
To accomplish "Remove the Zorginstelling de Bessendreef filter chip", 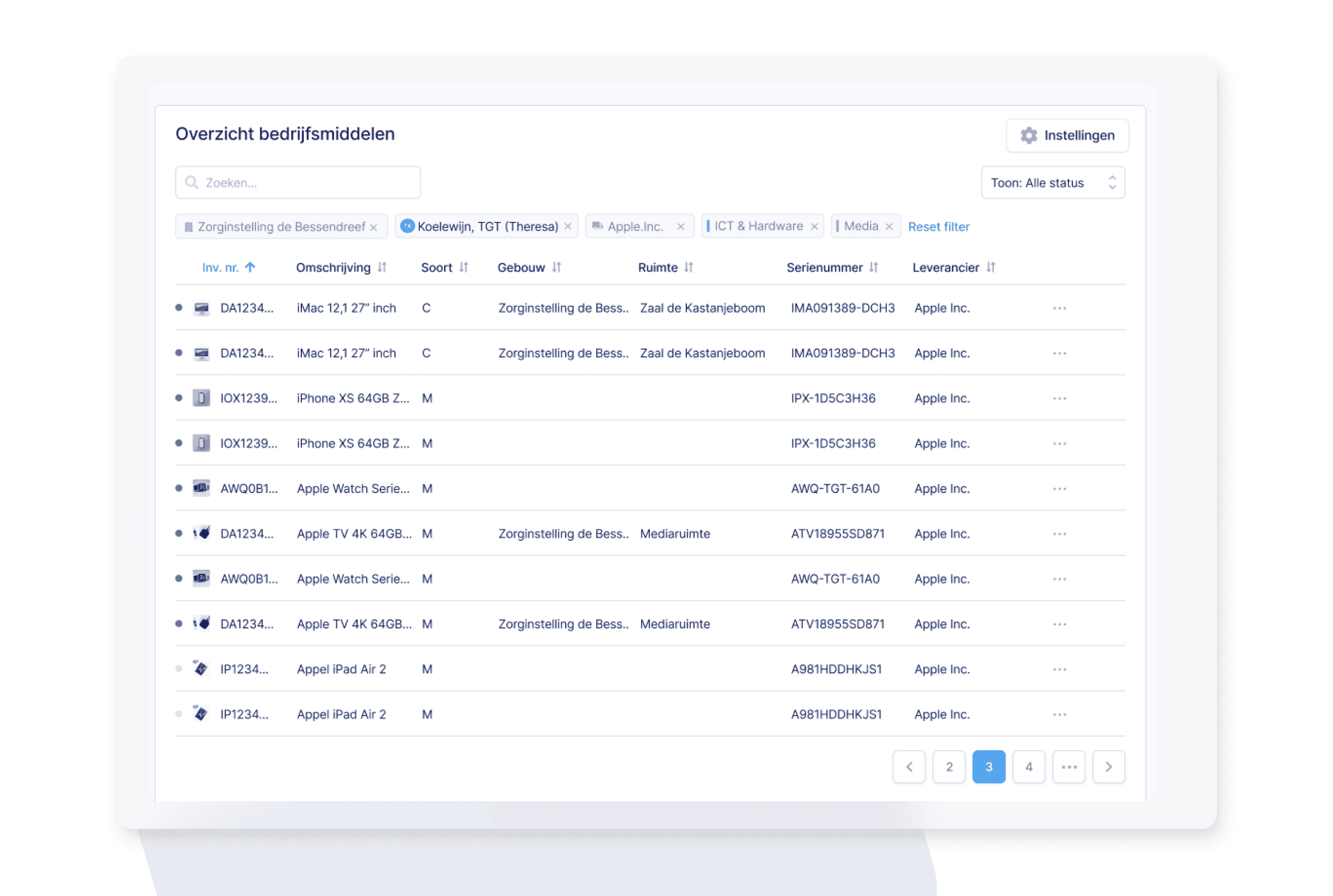I will point(373,227).
